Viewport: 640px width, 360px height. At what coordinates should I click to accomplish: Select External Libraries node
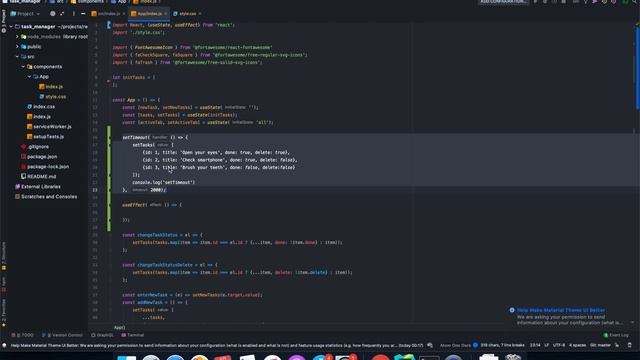point(38,187)
